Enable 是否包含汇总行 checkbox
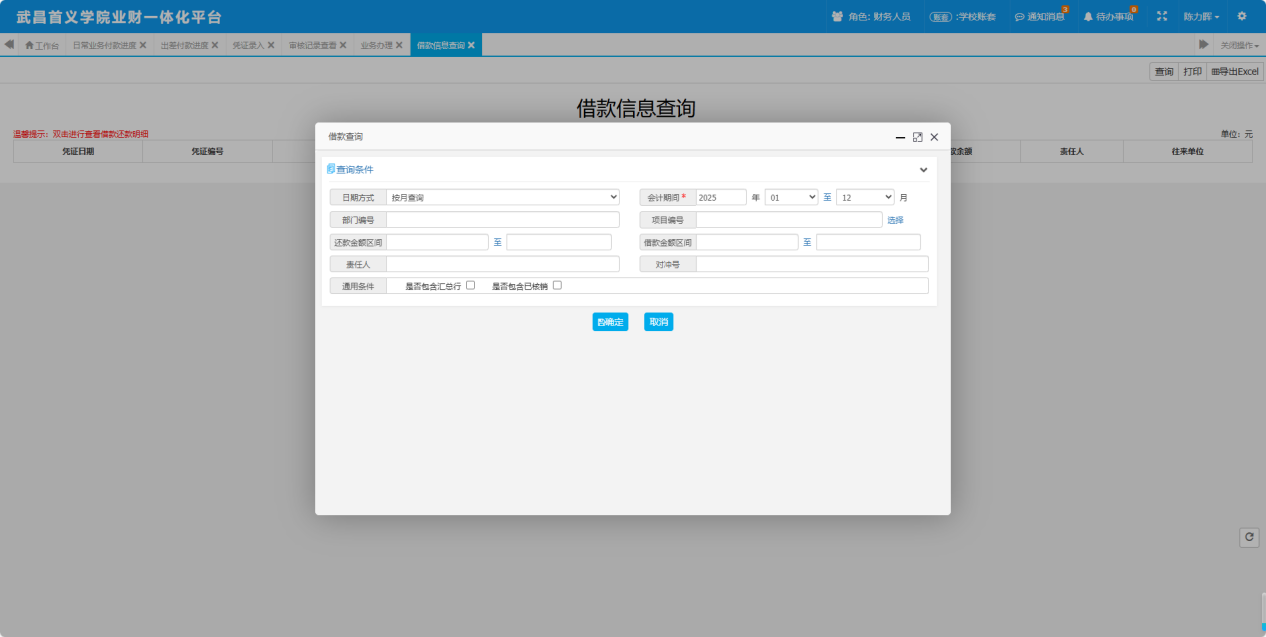1266x637 pixels. click(471, 285)
